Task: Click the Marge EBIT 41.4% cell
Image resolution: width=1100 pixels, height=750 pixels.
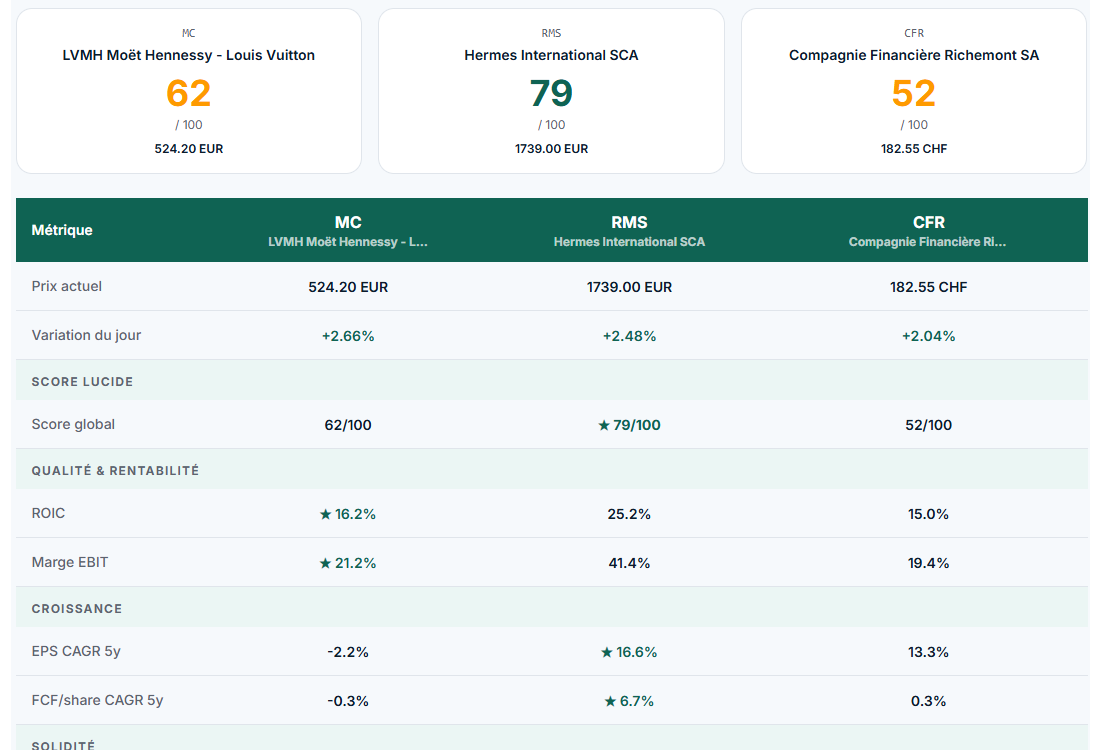Action: pos(629,563)
